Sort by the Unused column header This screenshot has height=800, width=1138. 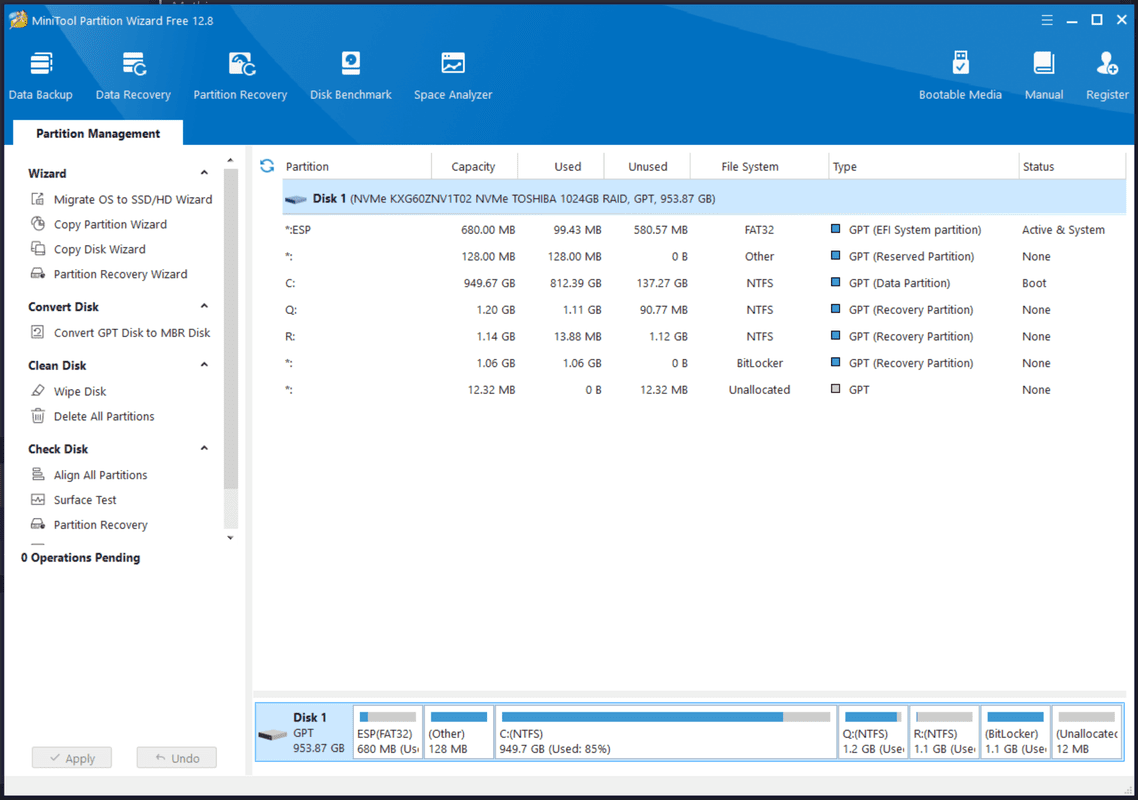[x=647, y=166]
